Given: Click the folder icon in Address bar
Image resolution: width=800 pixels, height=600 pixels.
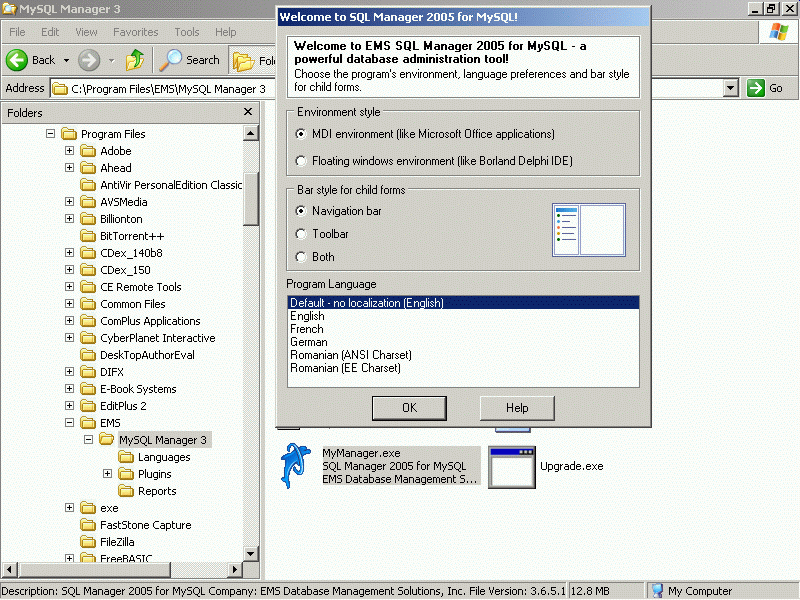Looking at the screenshot, I should tap(60, 89).
